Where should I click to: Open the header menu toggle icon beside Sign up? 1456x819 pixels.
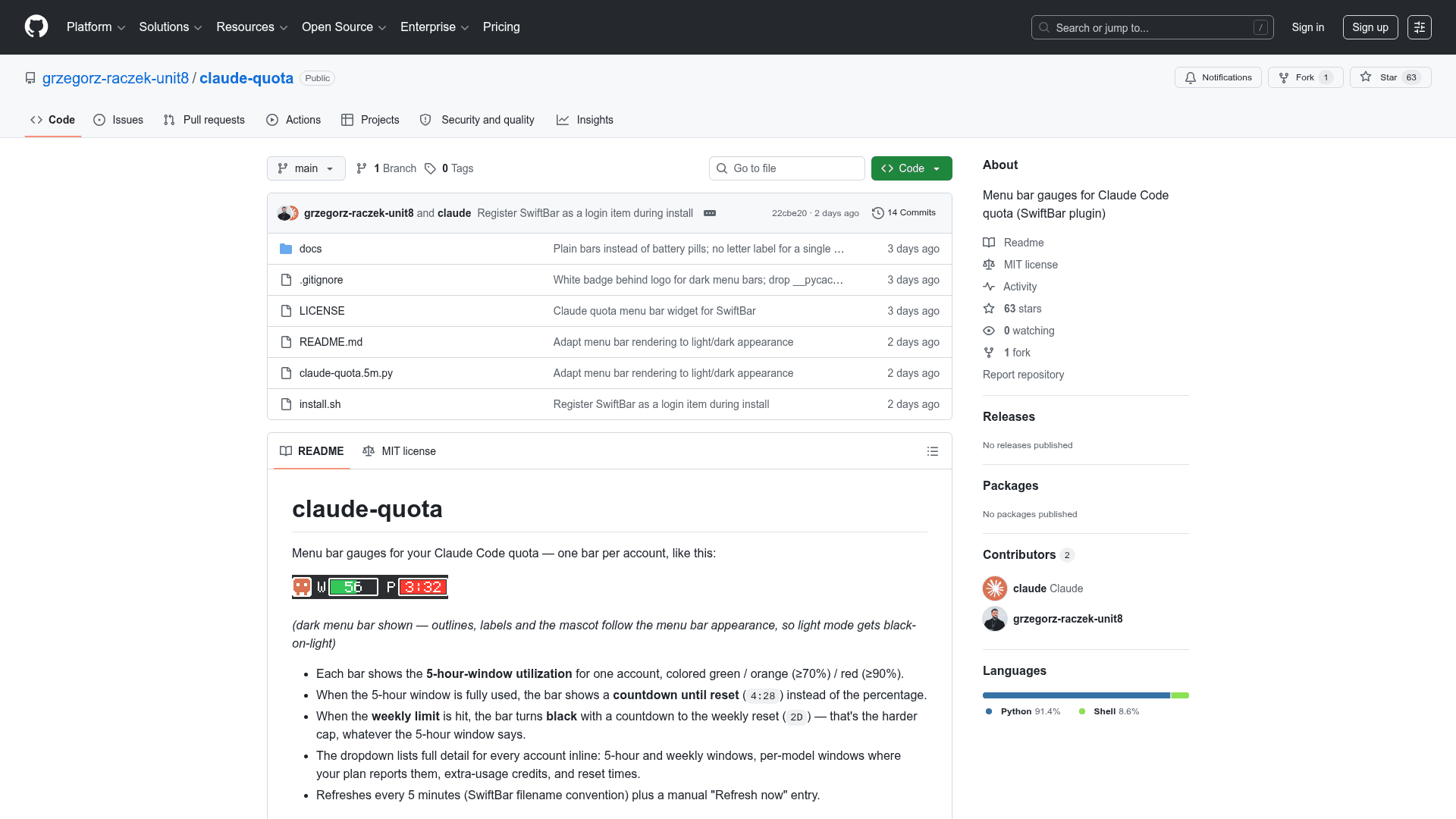pos(1420,27)
